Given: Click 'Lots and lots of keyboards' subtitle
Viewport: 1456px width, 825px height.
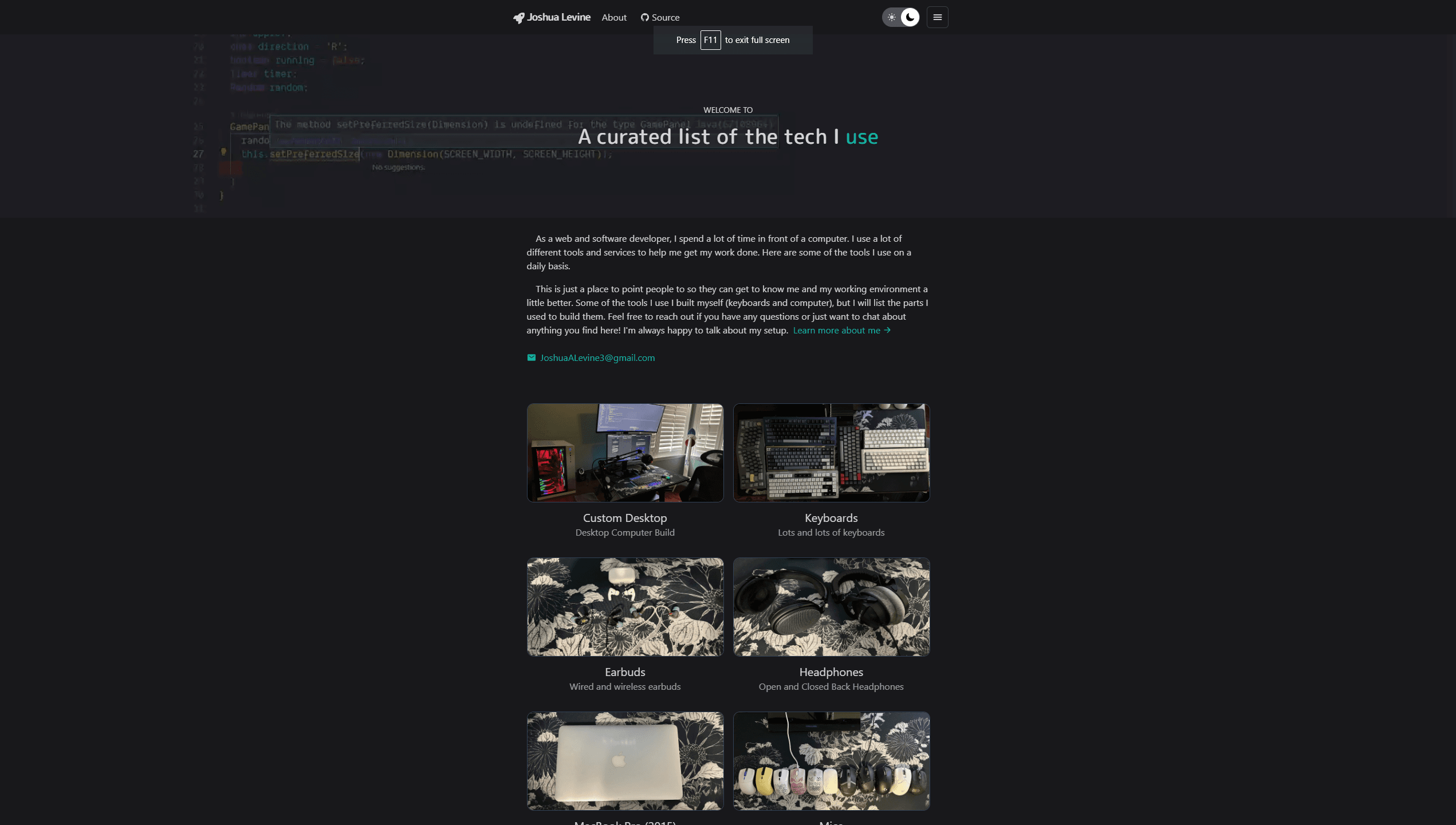Looking at the screenshot, I should (831, 533).
